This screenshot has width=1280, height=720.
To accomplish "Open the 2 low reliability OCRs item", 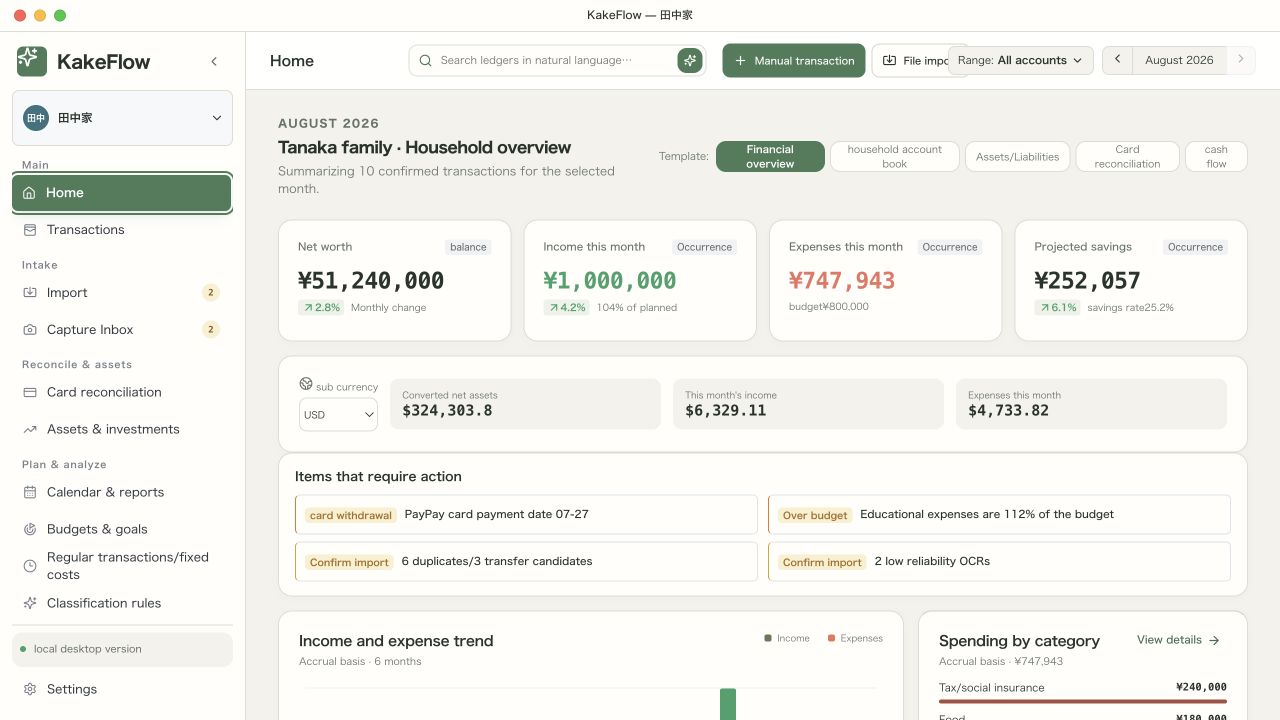I will 999,562.
